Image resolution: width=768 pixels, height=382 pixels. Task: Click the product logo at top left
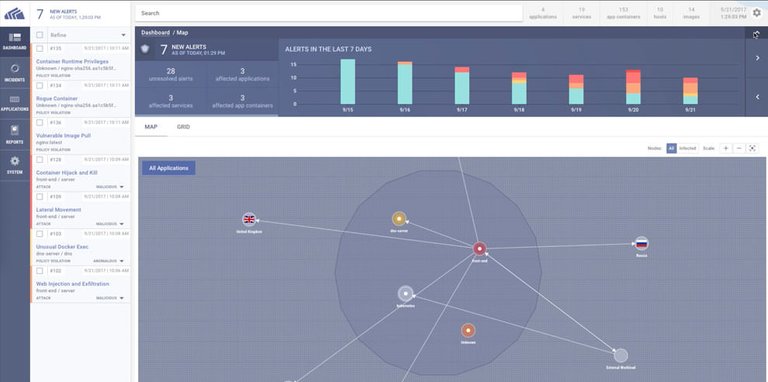pyautogui.click(x=14, y=13)
